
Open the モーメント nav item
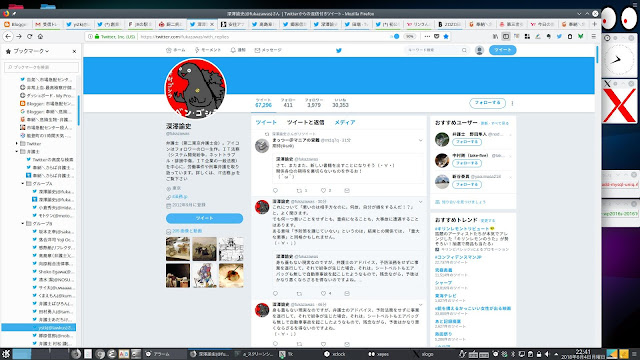208,50
